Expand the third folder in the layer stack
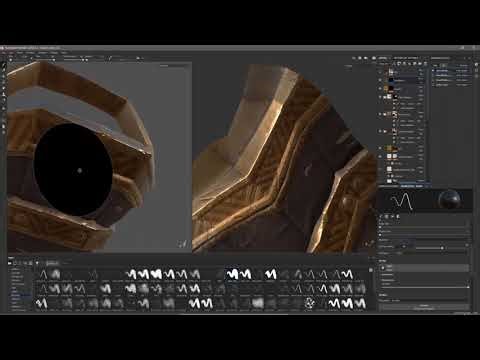The image size is (480, 360). 384,131
